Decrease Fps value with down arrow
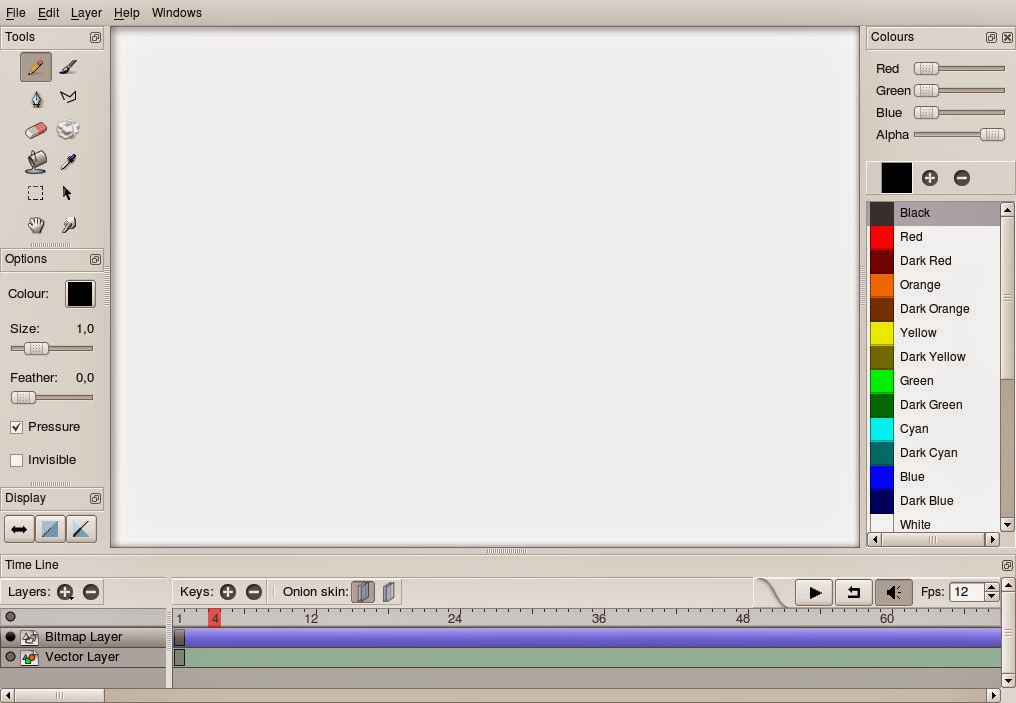This screenshot has height=703, width=1016. (991, 596)
